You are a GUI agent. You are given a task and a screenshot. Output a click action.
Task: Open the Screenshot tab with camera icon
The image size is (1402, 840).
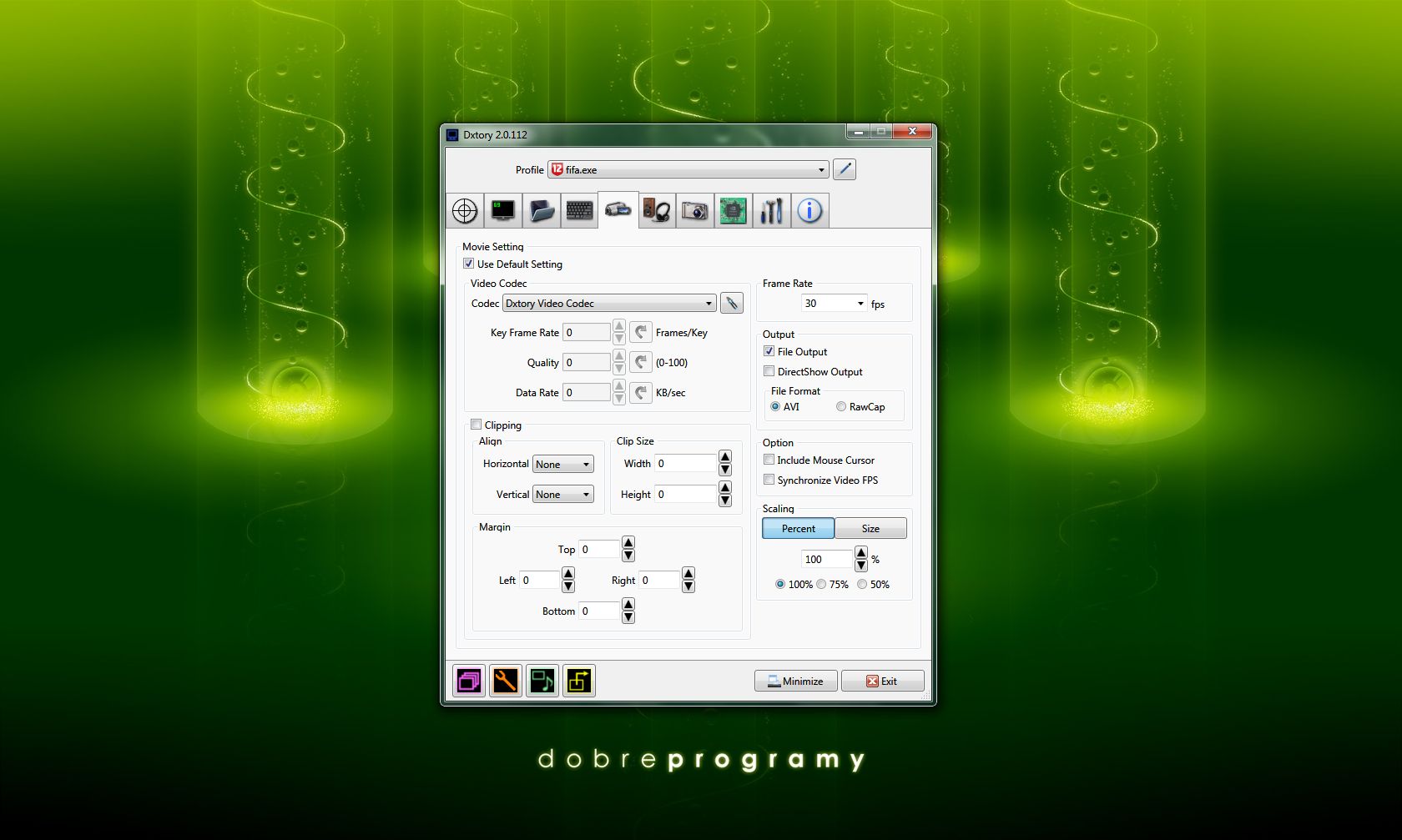tap(695, 210)
